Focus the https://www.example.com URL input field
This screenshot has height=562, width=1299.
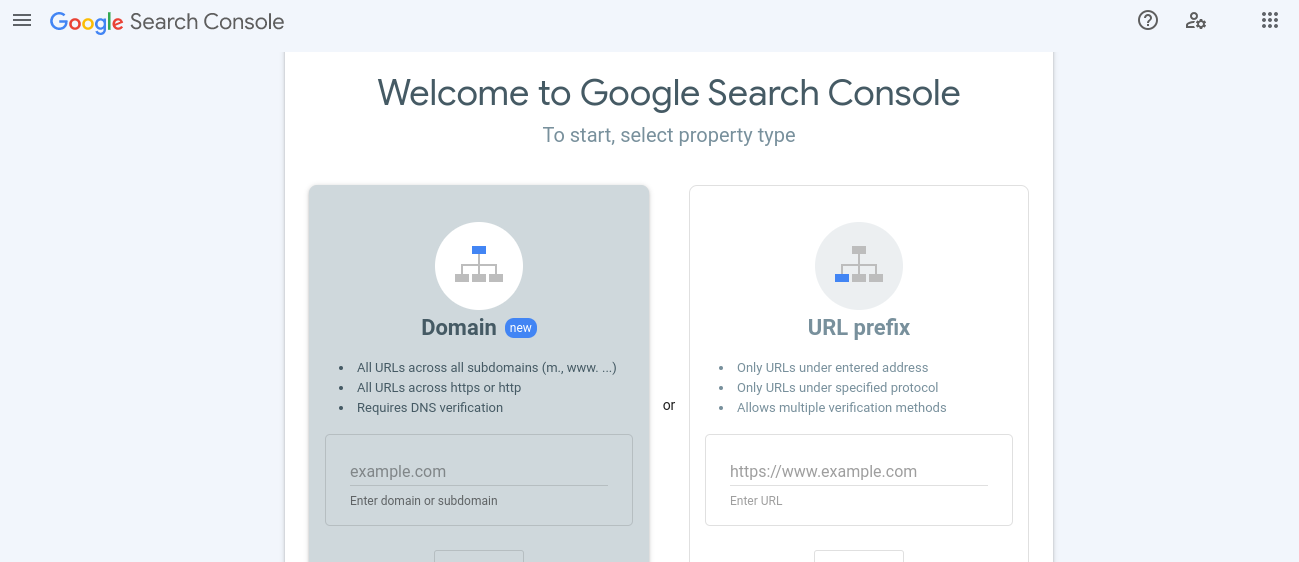pos(858,472)
